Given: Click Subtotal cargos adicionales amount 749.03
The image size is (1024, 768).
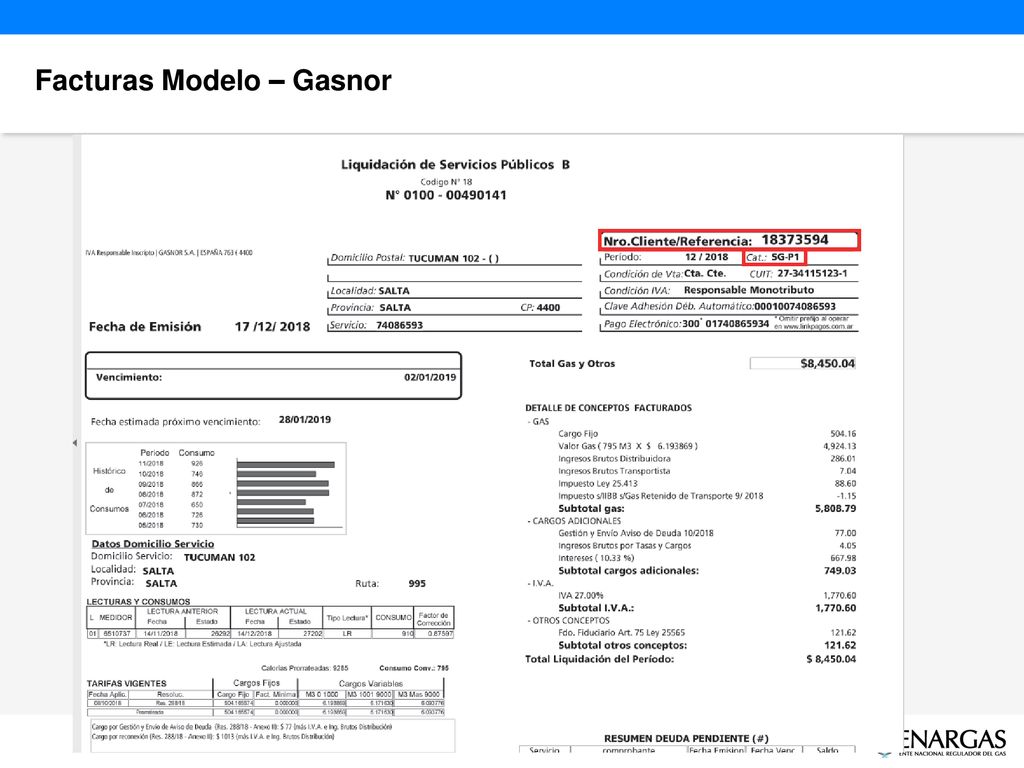Looking at the screenshot, I should point(840,571).
